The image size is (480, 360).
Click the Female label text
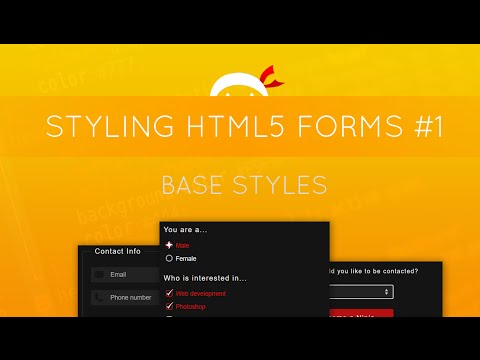coord(186,259)
